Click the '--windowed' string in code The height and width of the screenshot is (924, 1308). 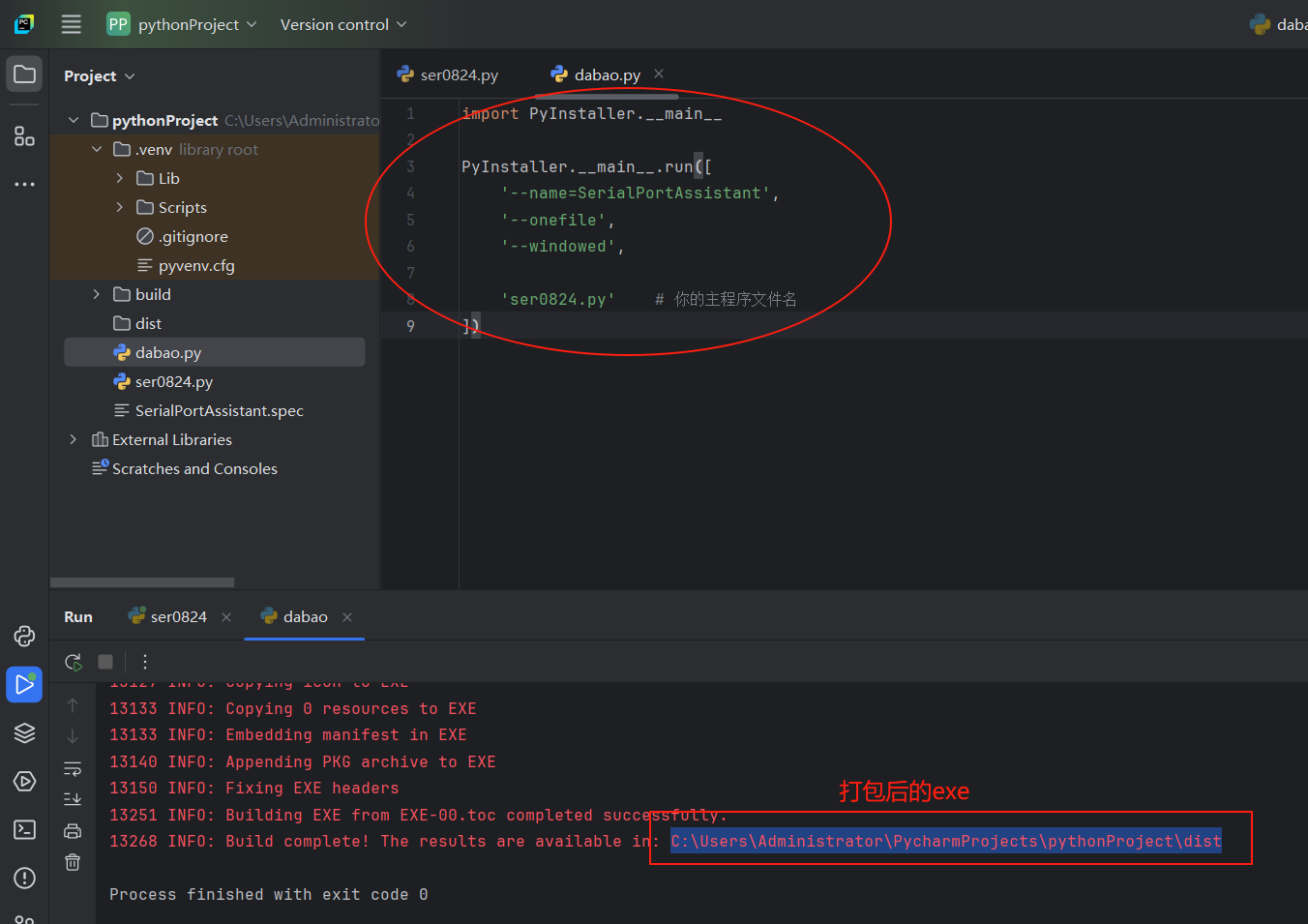[x=558, y=247]
